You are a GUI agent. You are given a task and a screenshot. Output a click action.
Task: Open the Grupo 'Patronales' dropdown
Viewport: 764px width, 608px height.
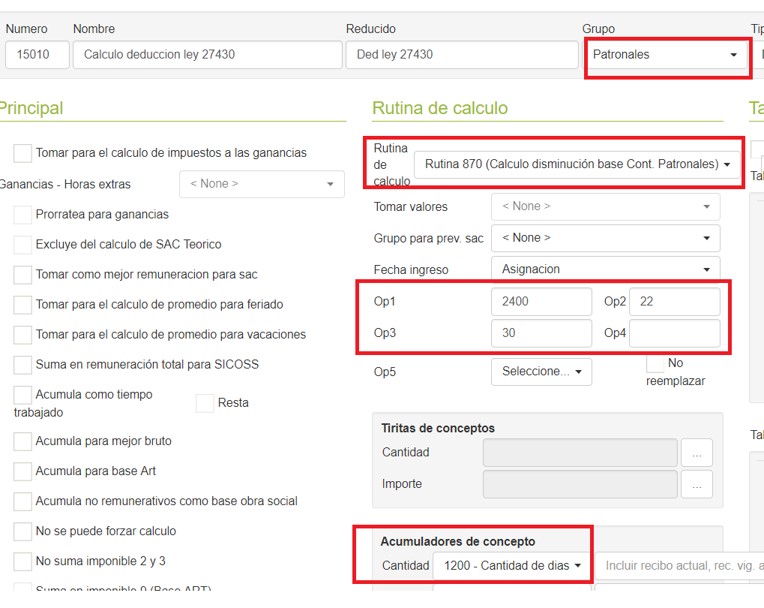pyautogui.click(x=666, y=55)
